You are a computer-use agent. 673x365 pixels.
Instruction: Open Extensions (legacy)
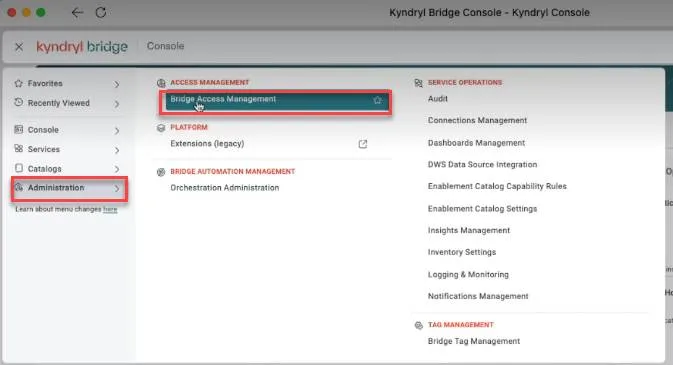point(207,143)
